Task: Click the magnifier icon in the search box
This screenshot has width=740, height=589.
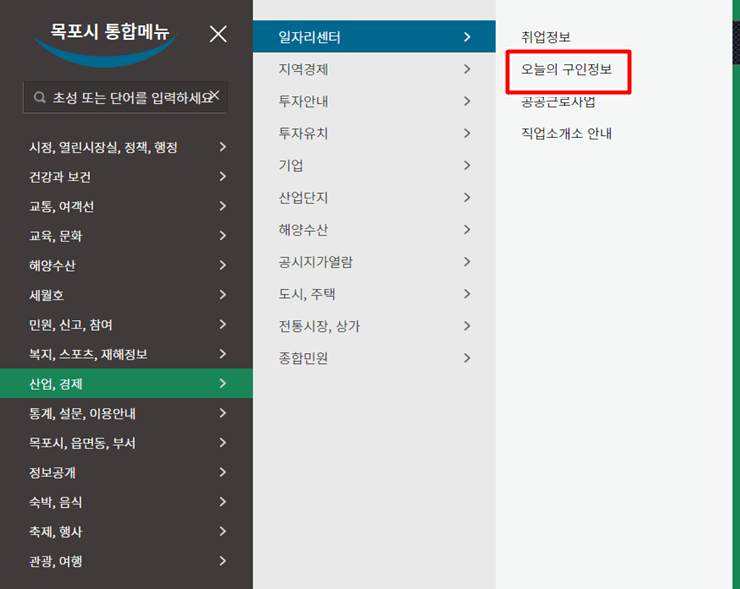Action: coord(40,98)
